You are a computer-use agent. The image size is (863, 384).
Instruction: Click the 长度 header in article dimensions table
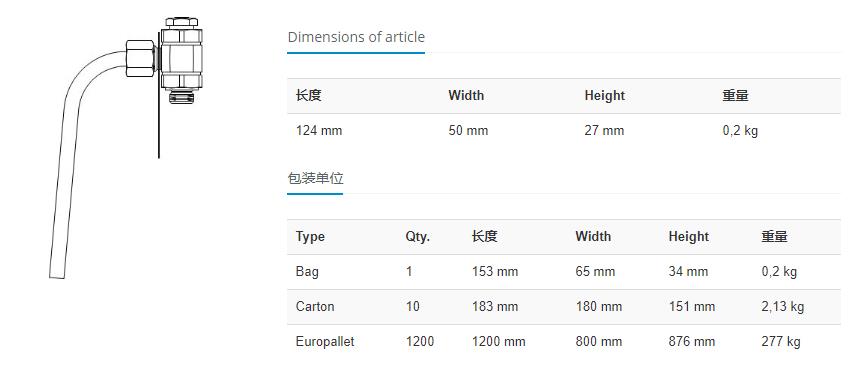pos(308,95)
